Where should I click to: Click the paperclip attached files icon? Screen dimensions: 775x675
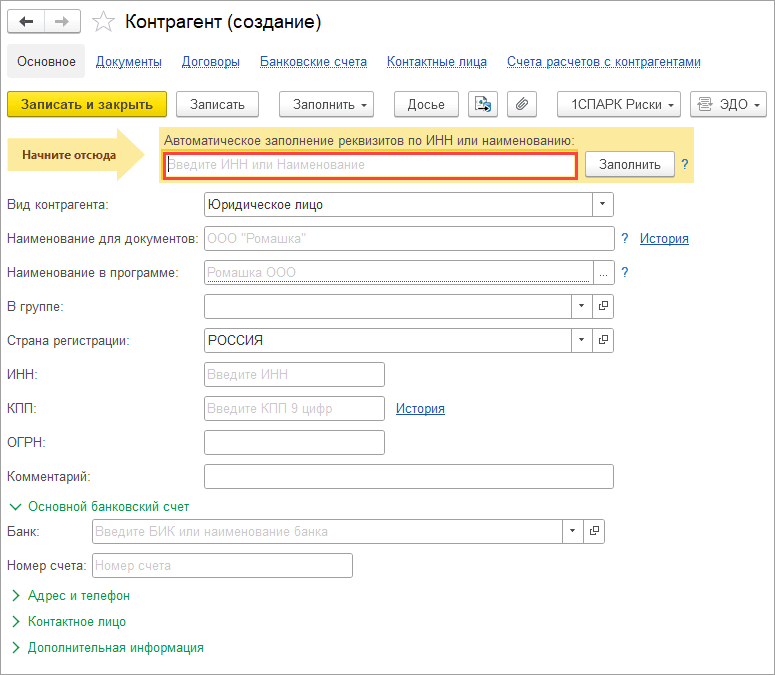[521, 104]
